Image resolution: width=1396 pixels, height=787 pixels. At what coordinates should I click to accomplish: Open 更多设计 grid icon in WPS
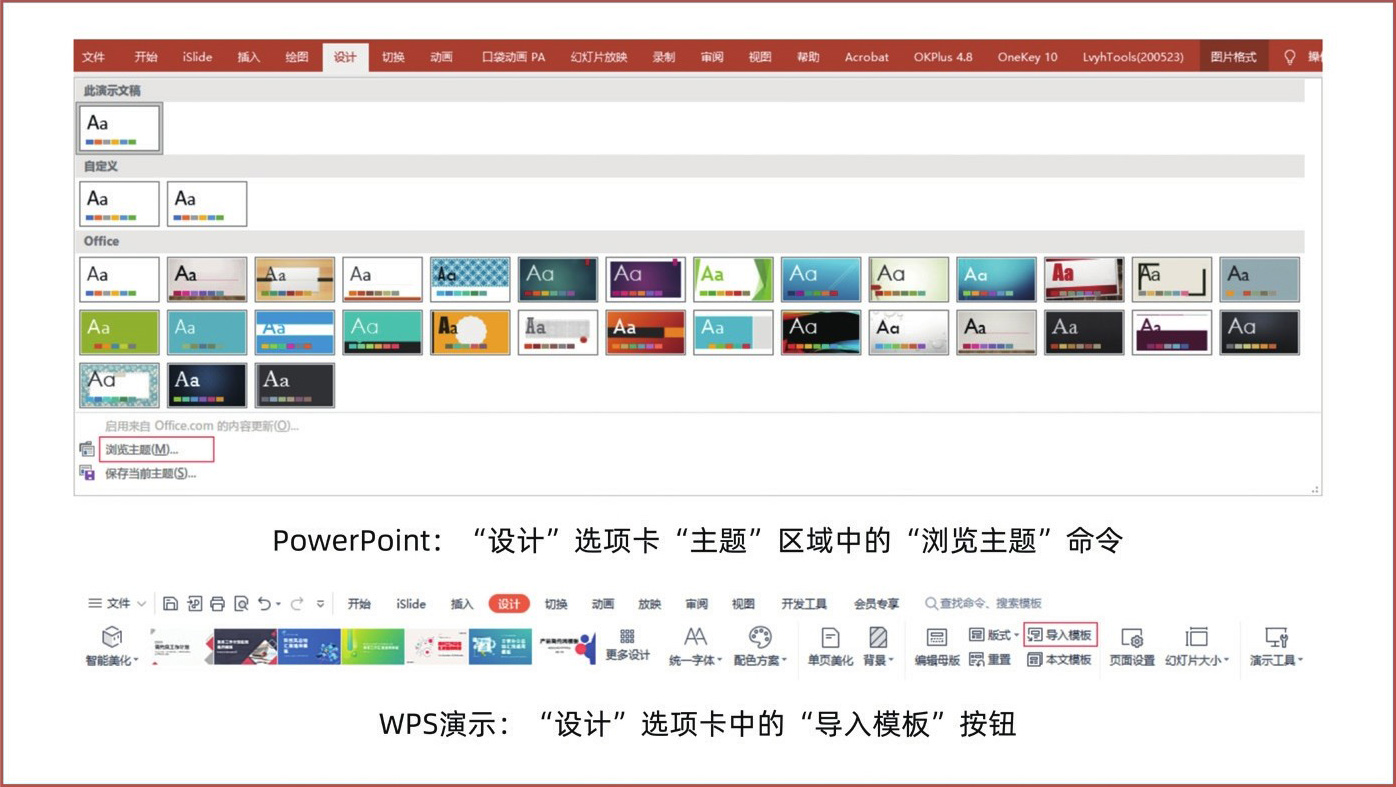pos(627,636)
